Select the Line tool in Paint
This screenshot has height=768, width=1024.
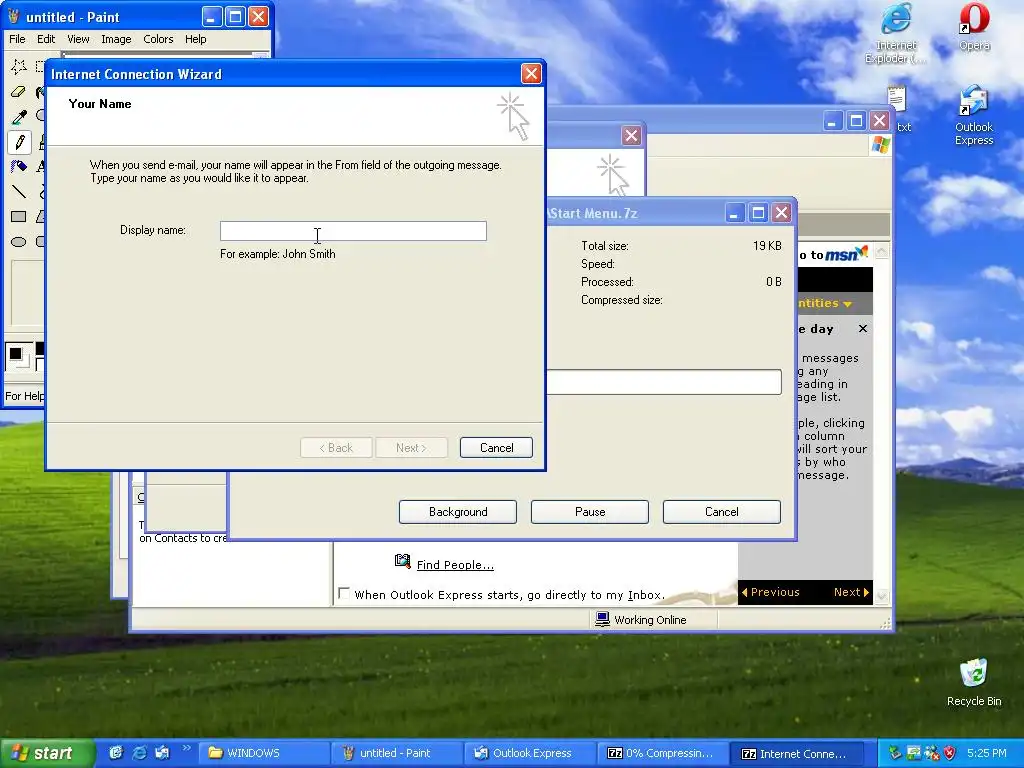tap(18, 191)
